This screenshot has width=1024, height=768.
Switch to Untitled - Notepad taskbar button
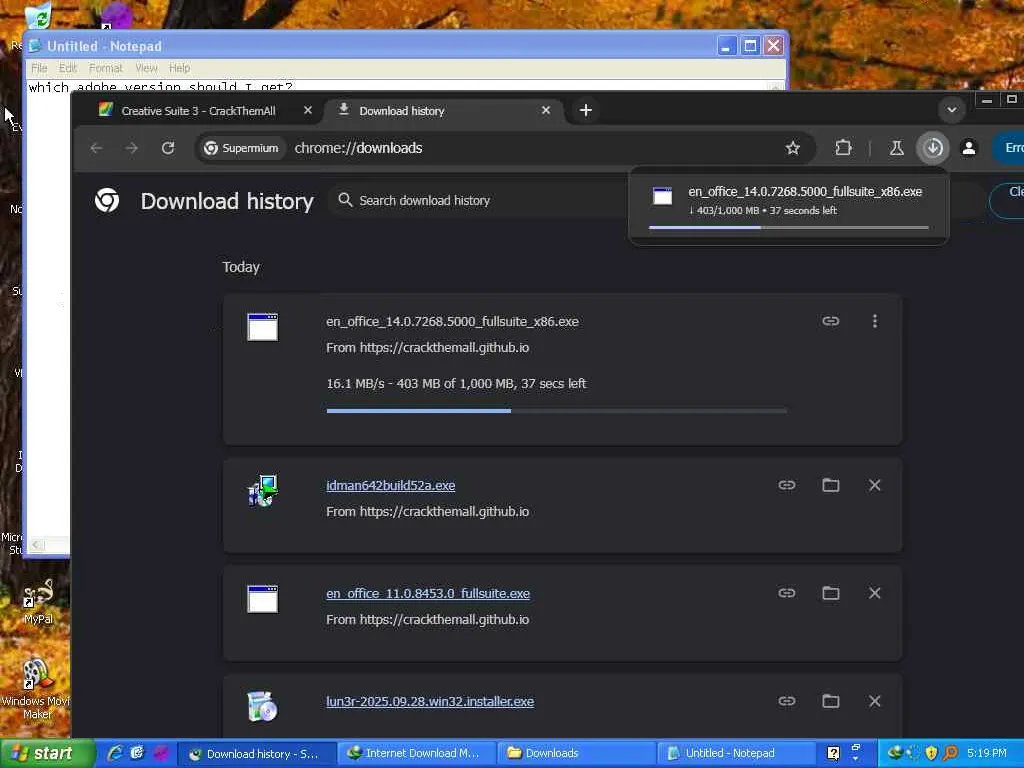coord(735,753)
